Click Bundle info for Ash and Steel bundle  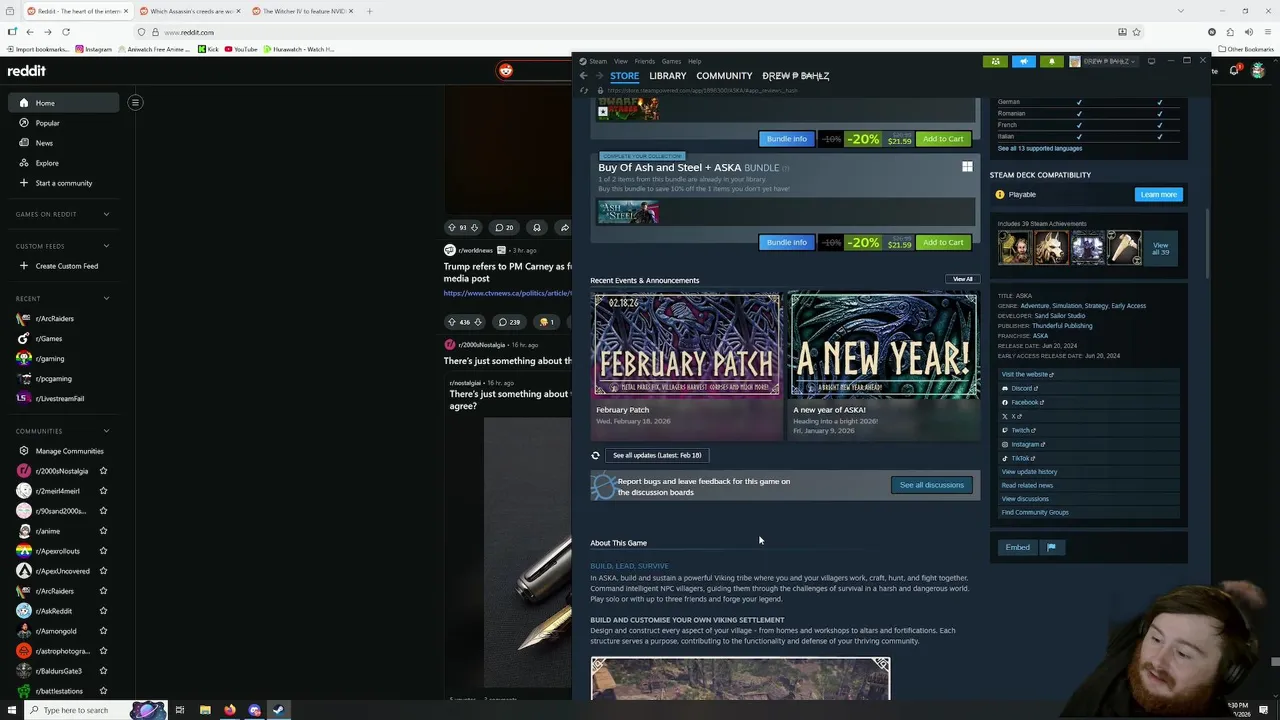786,242
